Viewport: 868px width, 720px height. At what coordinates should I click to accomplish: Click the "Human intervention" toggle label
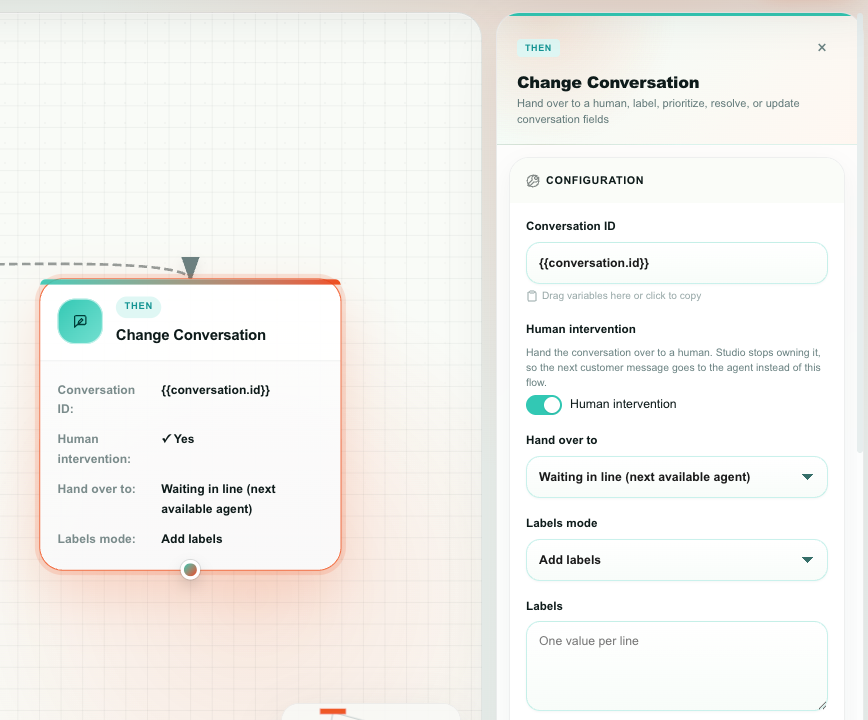pos(623,405)
